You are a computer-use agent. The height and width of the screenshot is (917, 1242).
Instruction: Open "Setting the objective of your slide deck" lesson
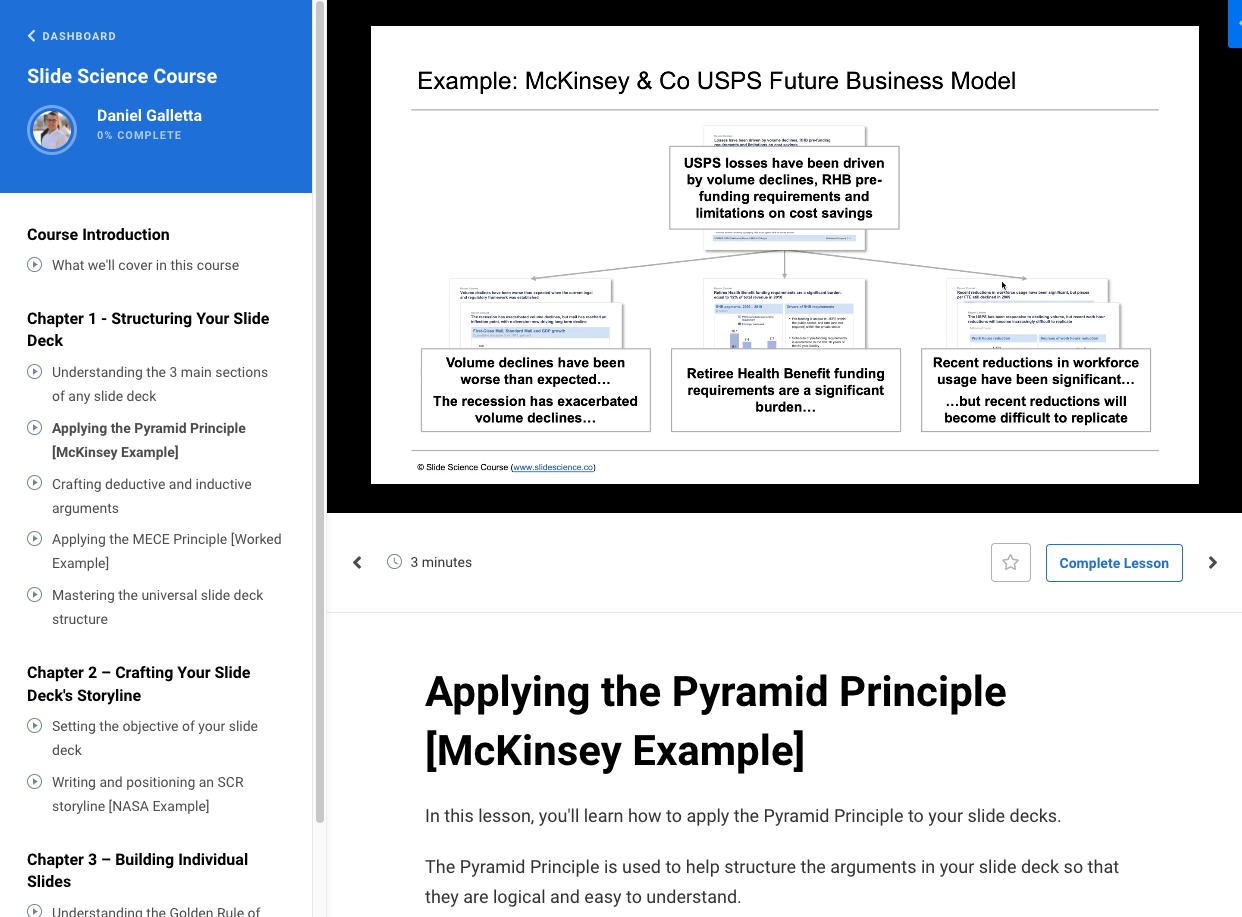click(155, 738)
